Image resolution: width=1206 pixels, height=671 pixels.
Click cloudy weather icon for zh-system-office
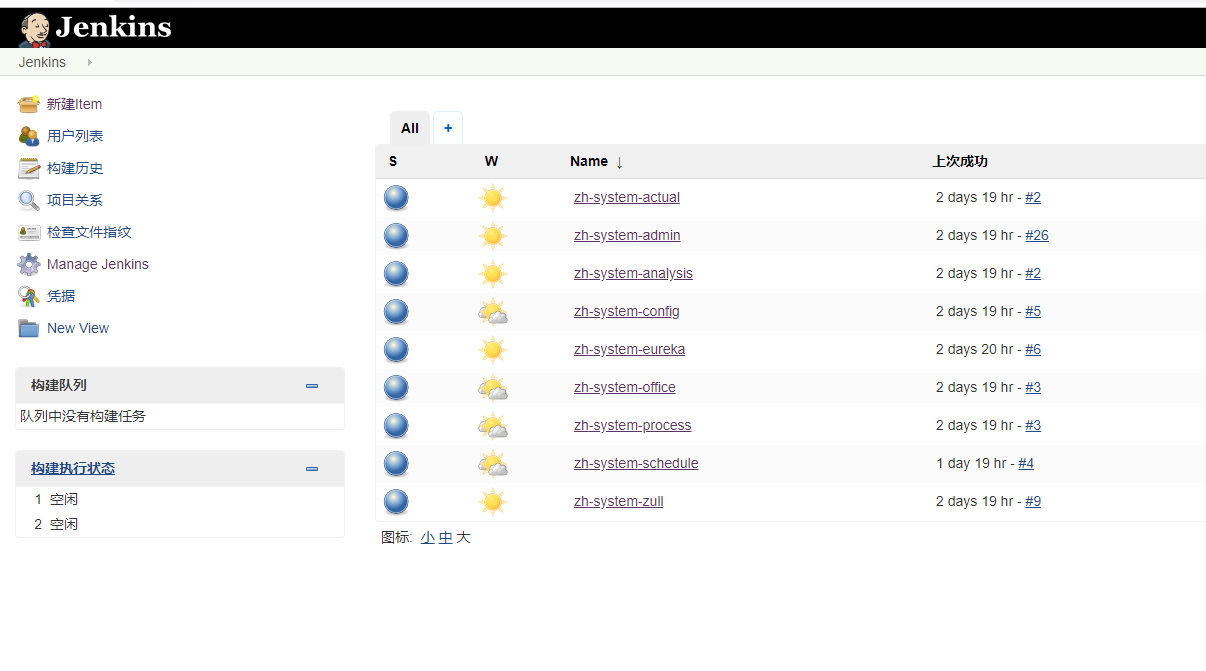493,388
